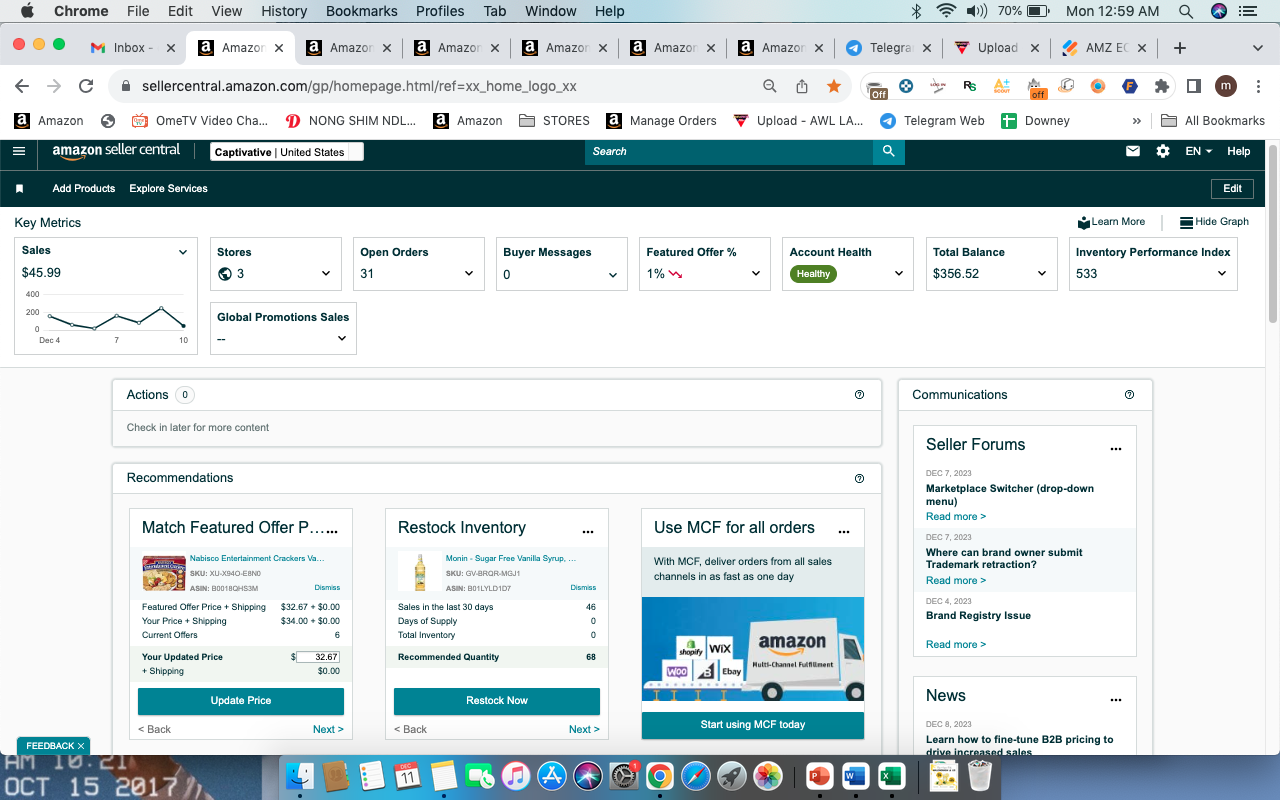Open the Bookmarks menu in the menu bar

pos(362,11)
